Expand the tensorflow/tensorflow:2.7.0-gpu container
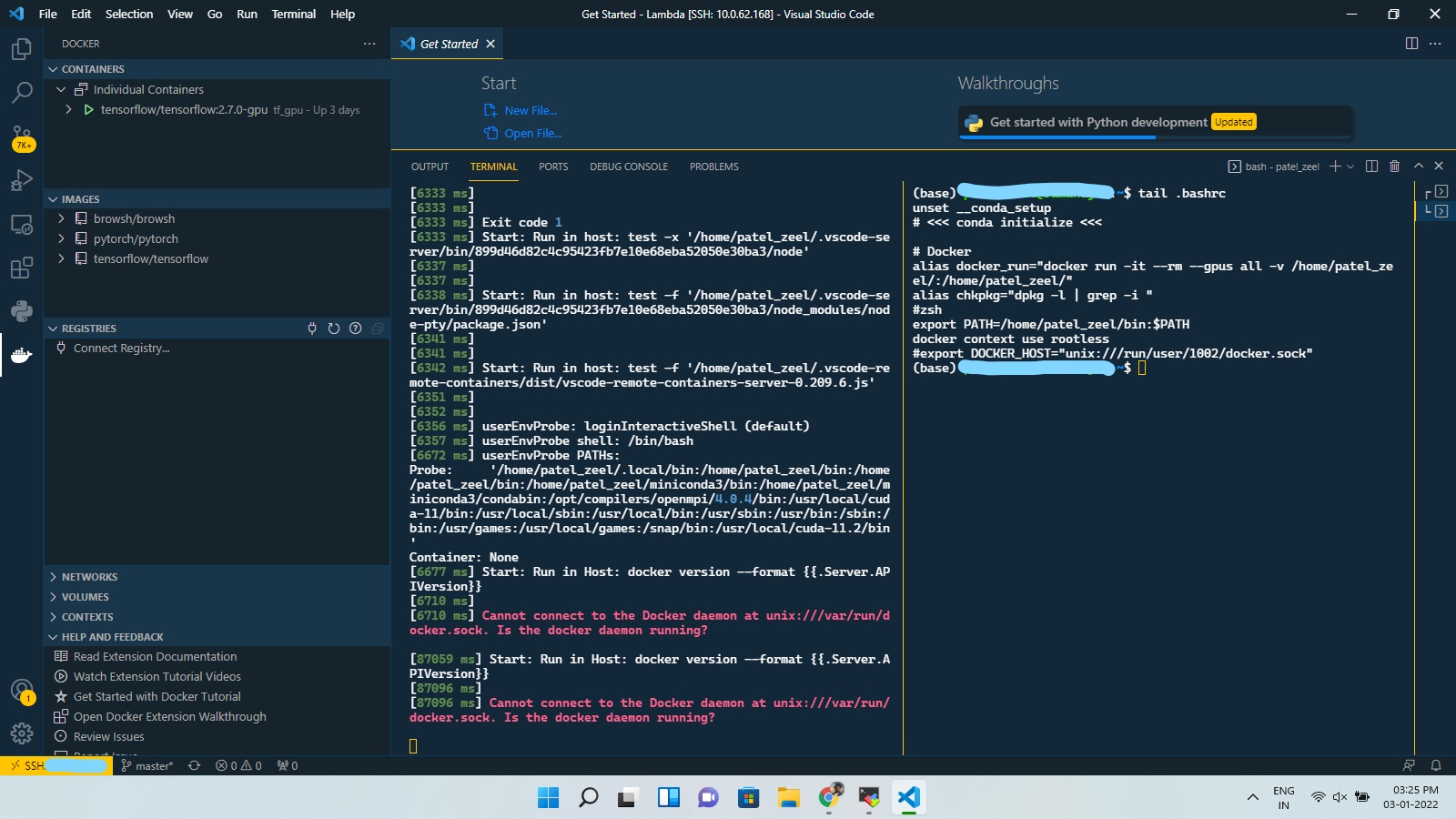 [x=68, y=109]
